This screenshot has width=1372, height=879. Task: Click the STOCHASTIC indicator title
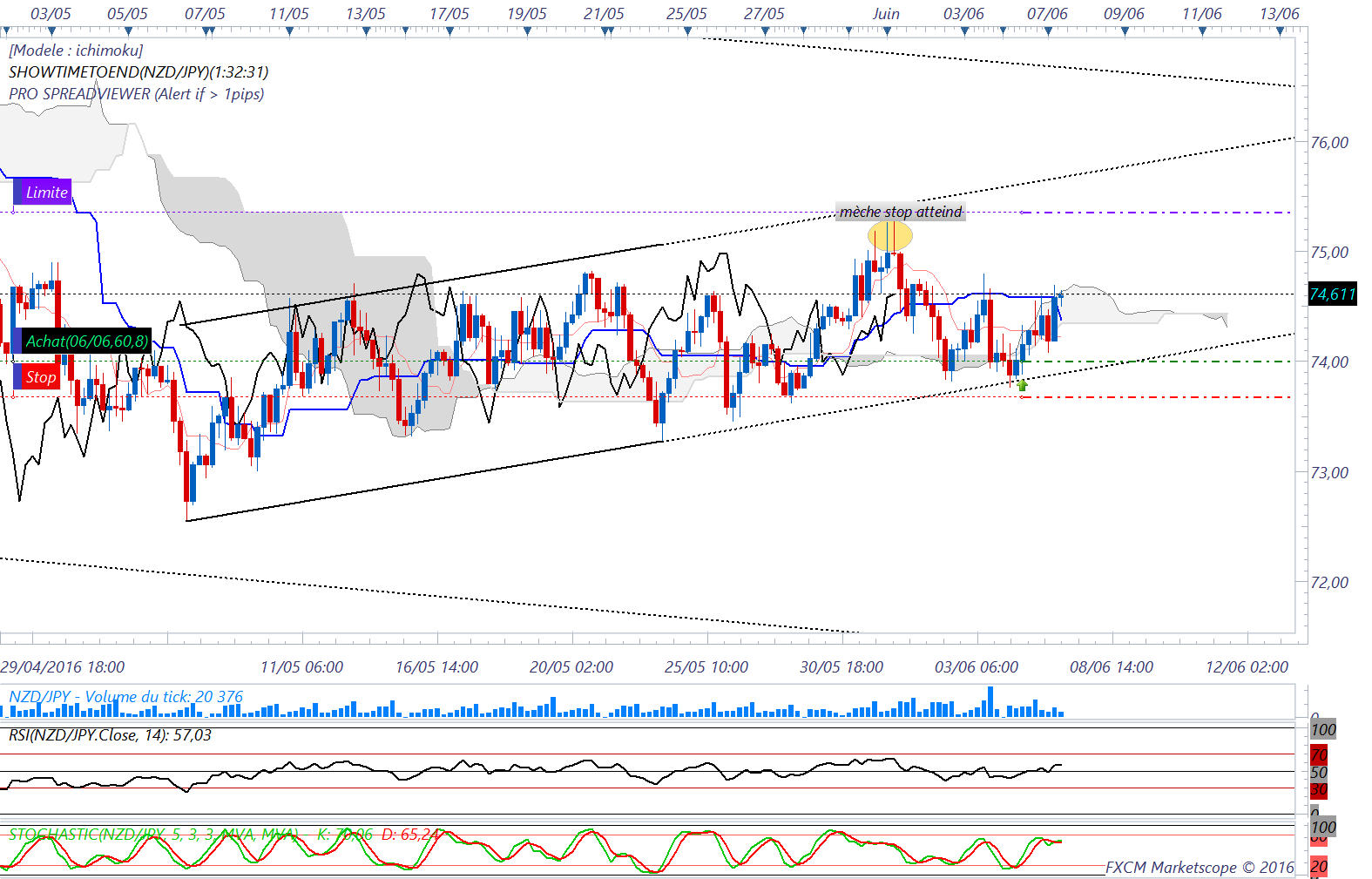(152, 835)
